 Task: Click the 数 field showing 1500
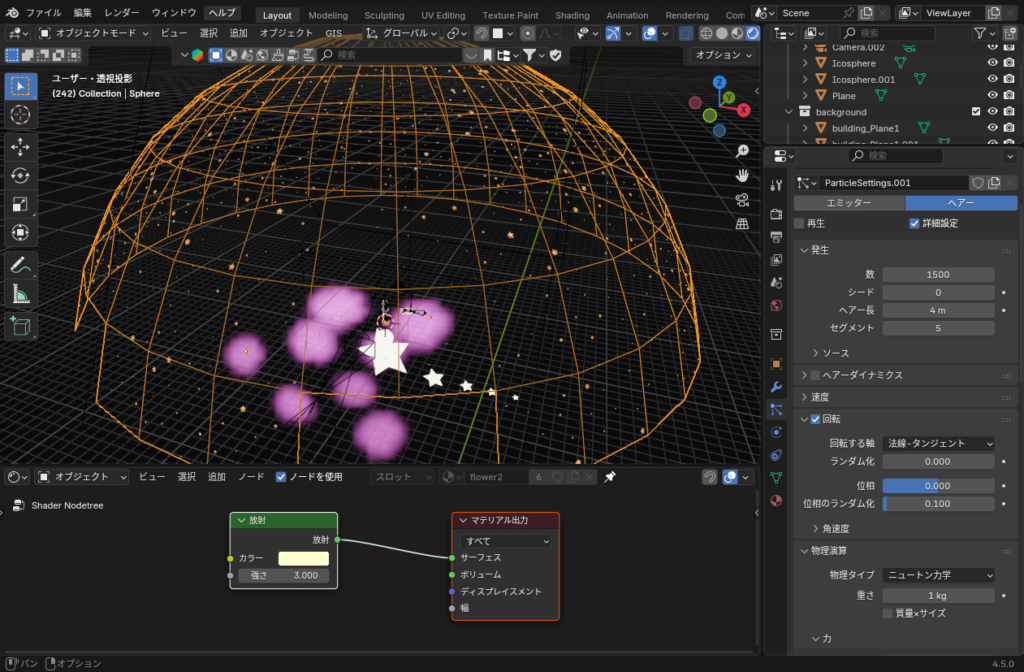pos(938,274)
